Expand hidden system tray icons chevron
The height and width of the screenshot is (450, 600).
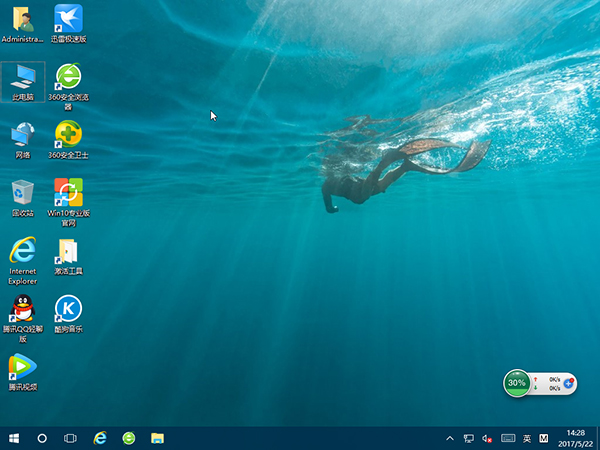point(450,438)
